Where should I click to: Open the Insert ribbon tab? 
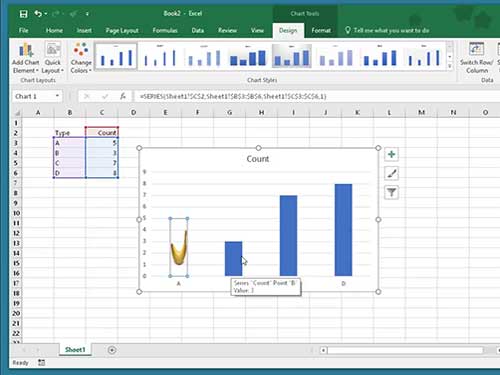84,30
